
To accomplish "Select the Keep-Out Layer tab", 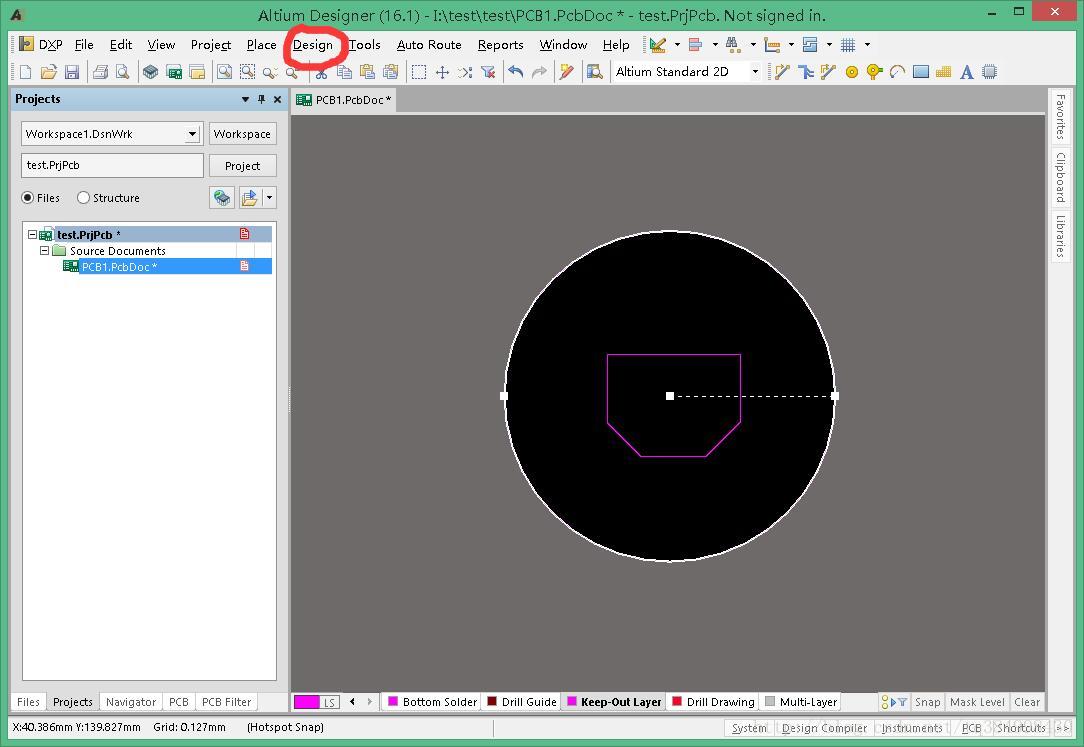I will 615,702.
